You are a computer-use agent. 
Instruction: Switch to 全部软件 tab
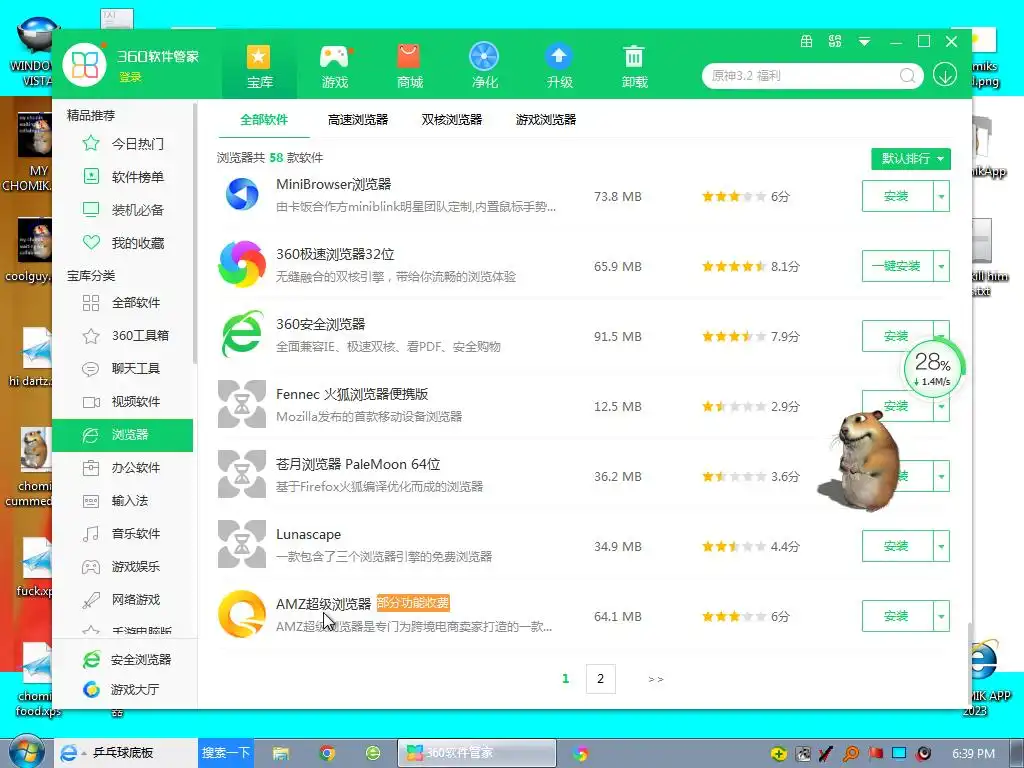coord(264,120)
